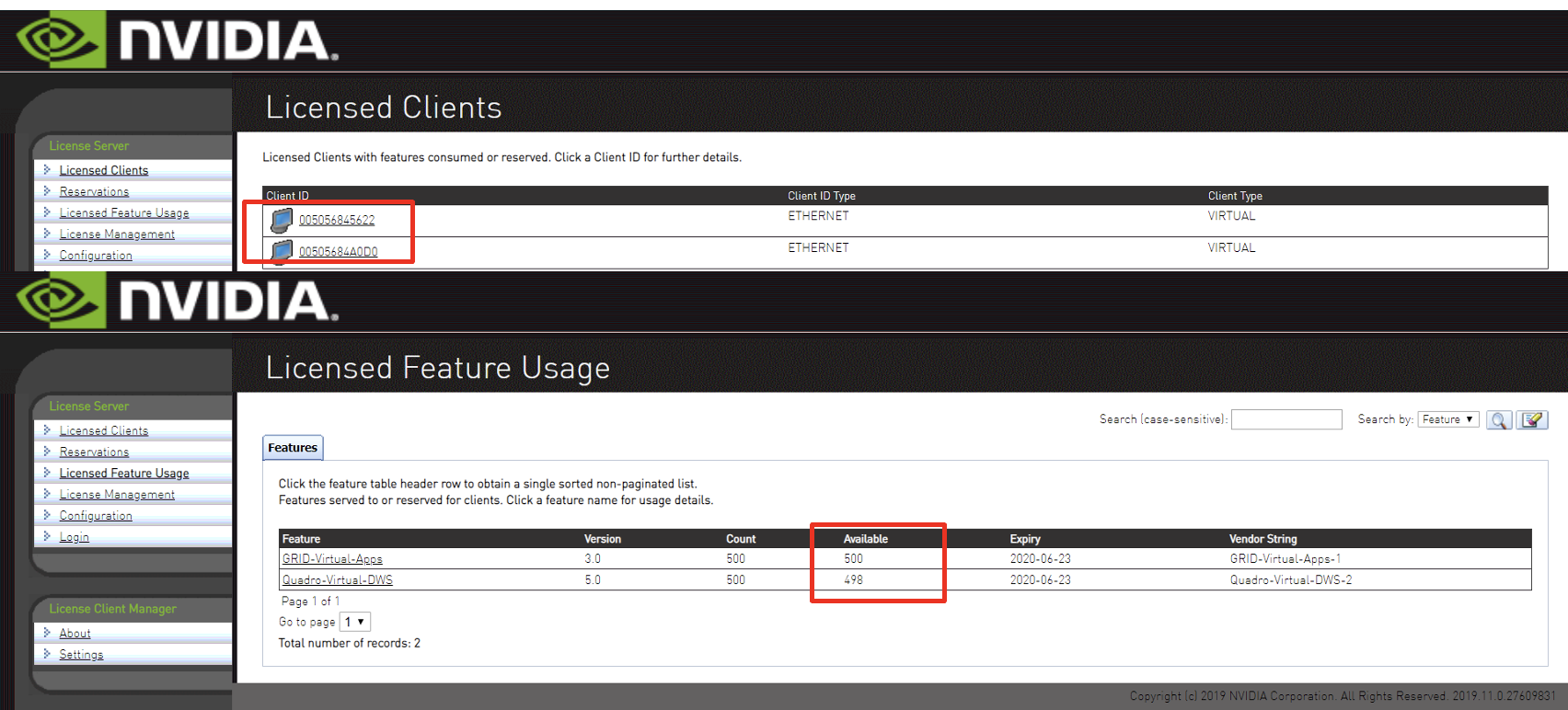
Task: Select the Features tab
Action: click(x=293, y=448)
